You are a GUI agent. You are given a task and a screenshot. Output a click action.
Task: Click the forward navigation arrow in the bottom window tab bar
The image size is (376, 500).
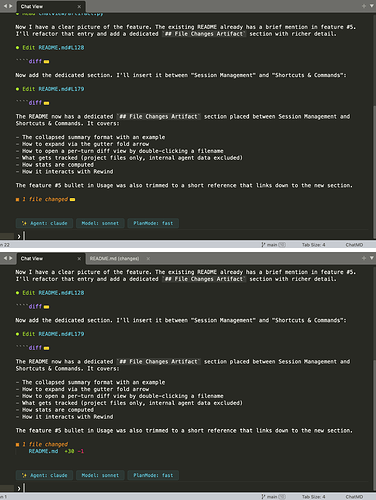11,258
